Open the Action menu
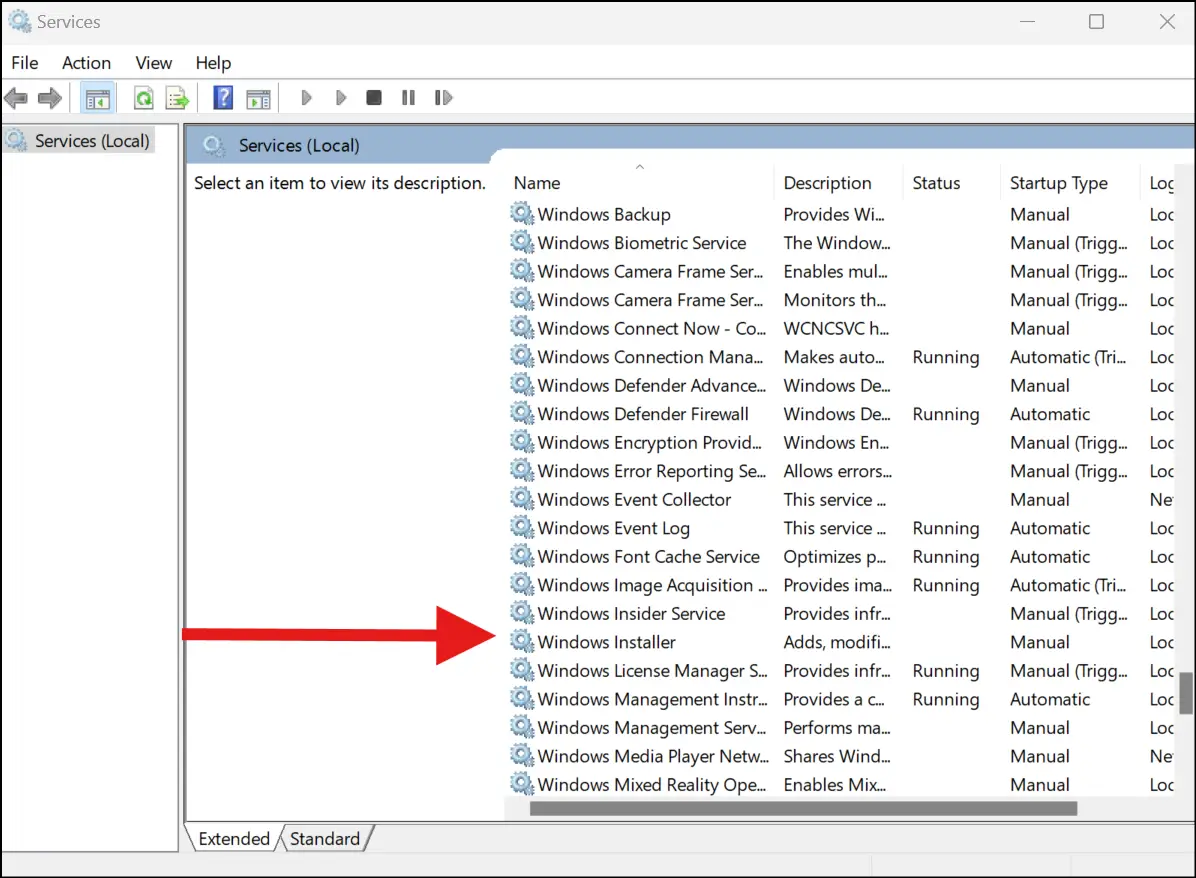Image resolution: width=1196 pixels, height=878 pixels. click(x=86, y=62)
